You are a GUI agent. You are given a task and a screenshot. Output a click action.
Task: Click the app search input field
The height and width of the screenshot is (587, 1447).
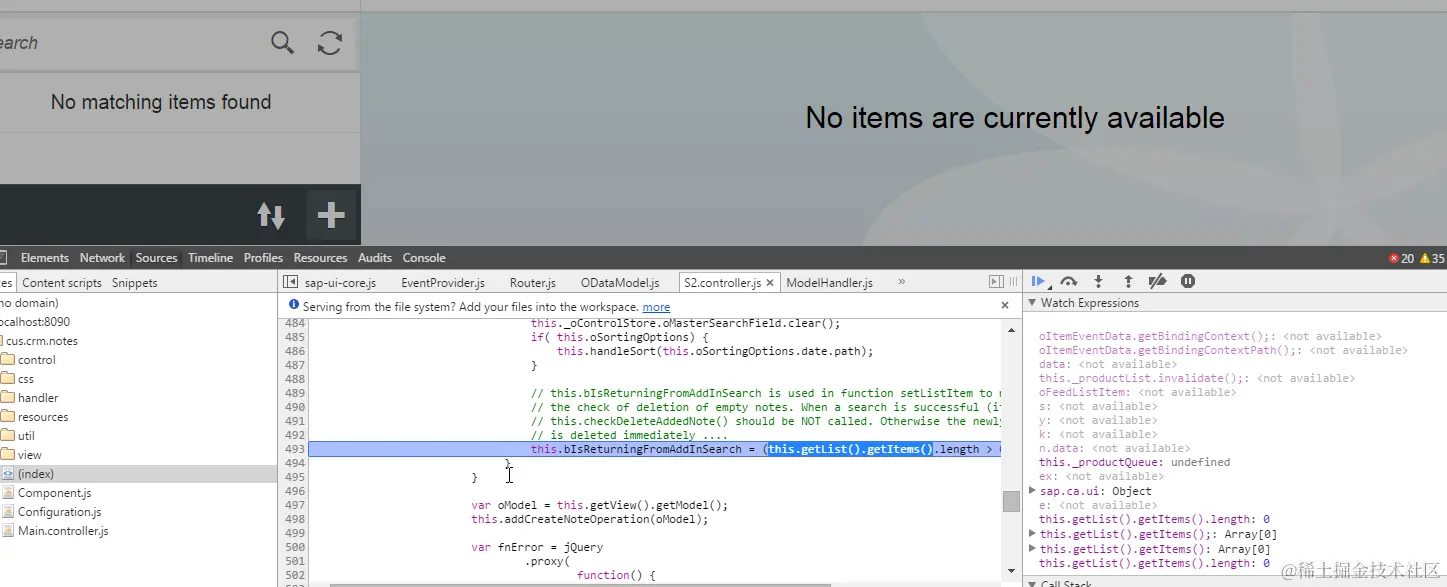(130, 43)
